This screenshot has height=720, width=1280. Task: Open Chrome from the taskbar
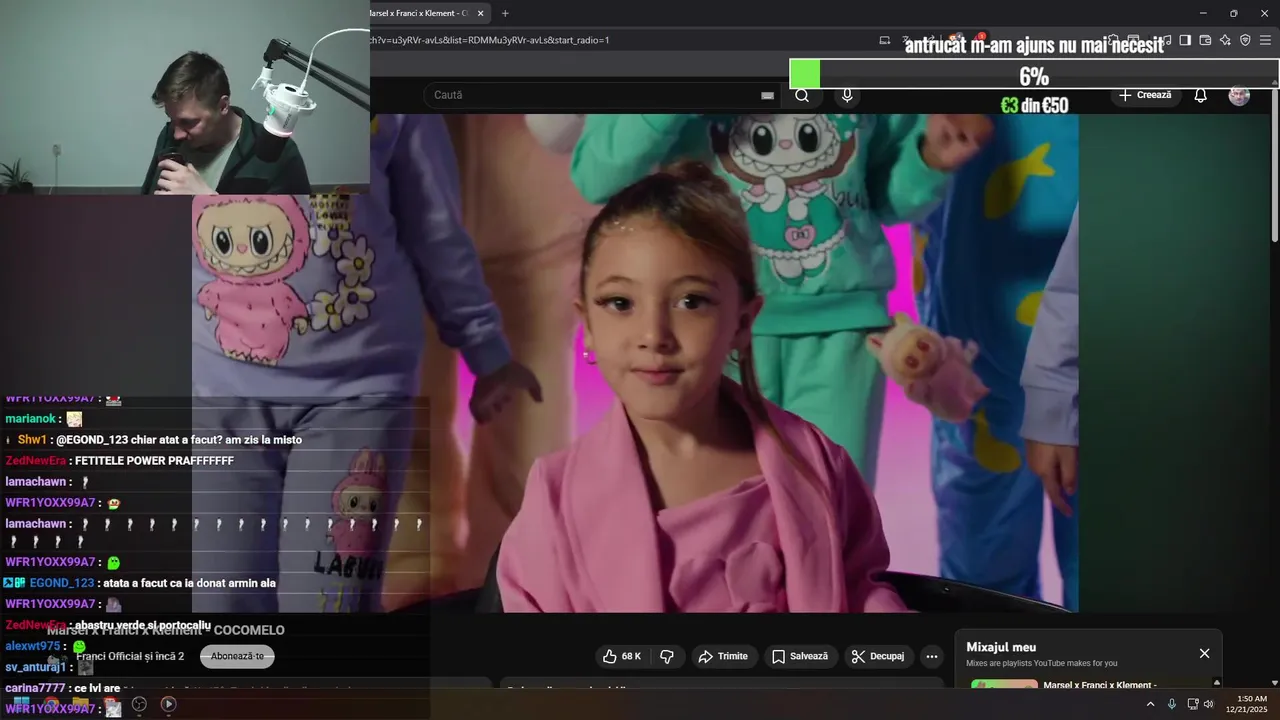pyautogui.click(x=50, y=704)
